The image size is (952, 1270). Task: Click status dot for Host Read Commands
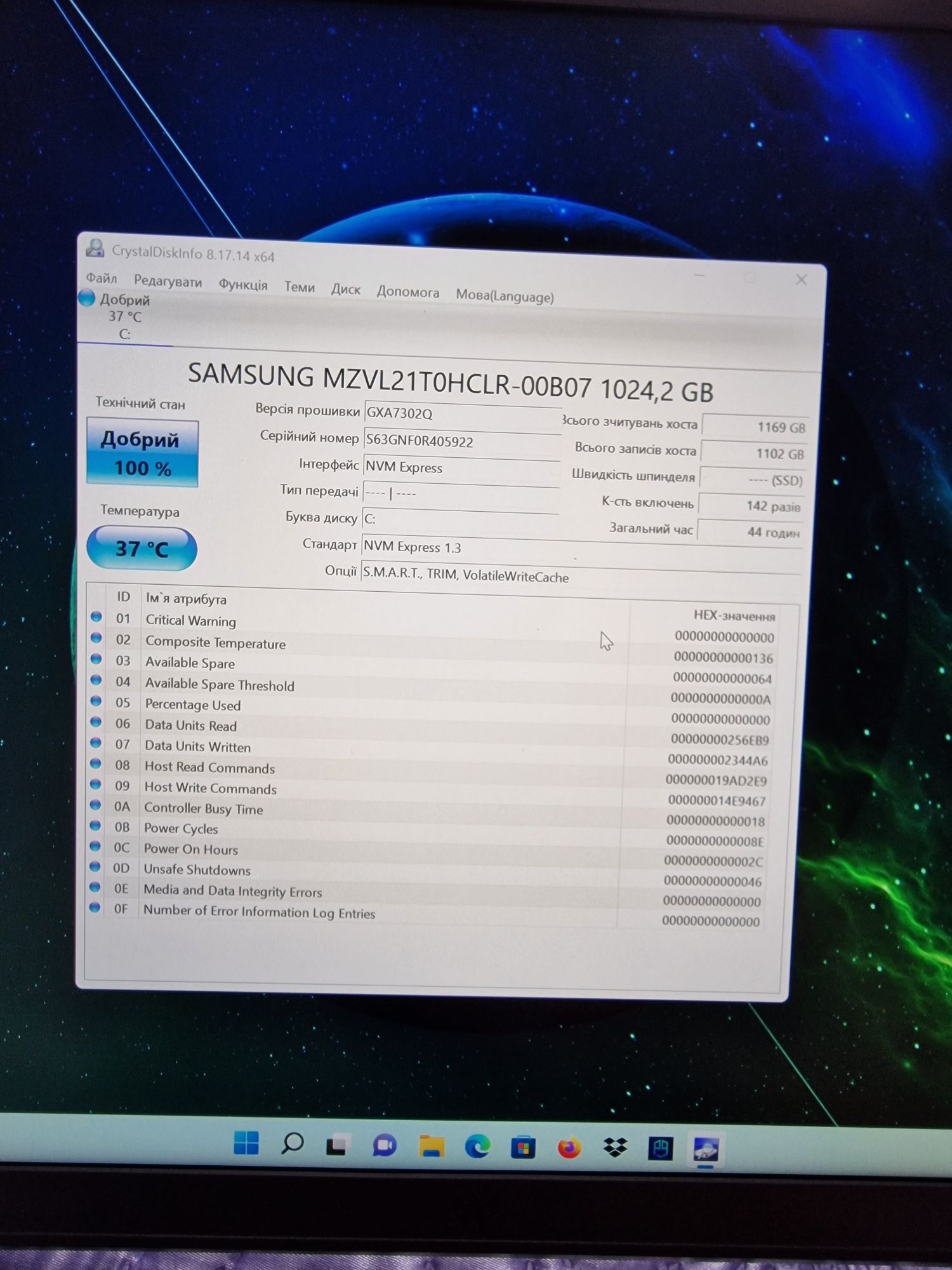point(95,763)
